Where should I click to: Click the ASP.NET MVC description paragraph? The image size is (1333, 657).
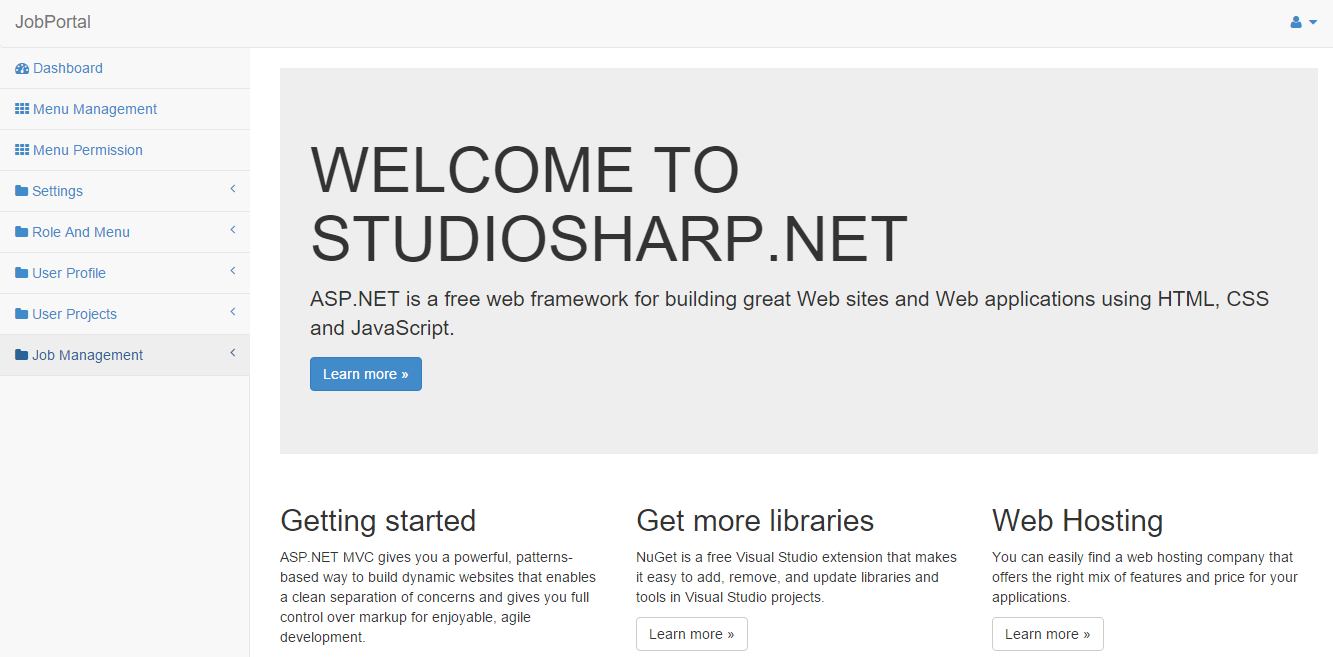tap(438, 597)
